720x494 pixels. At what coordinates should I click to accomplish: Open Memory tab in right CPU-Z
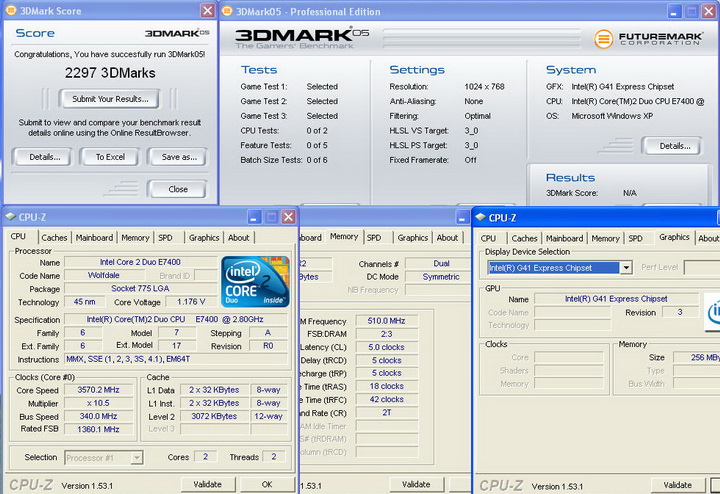605,238
